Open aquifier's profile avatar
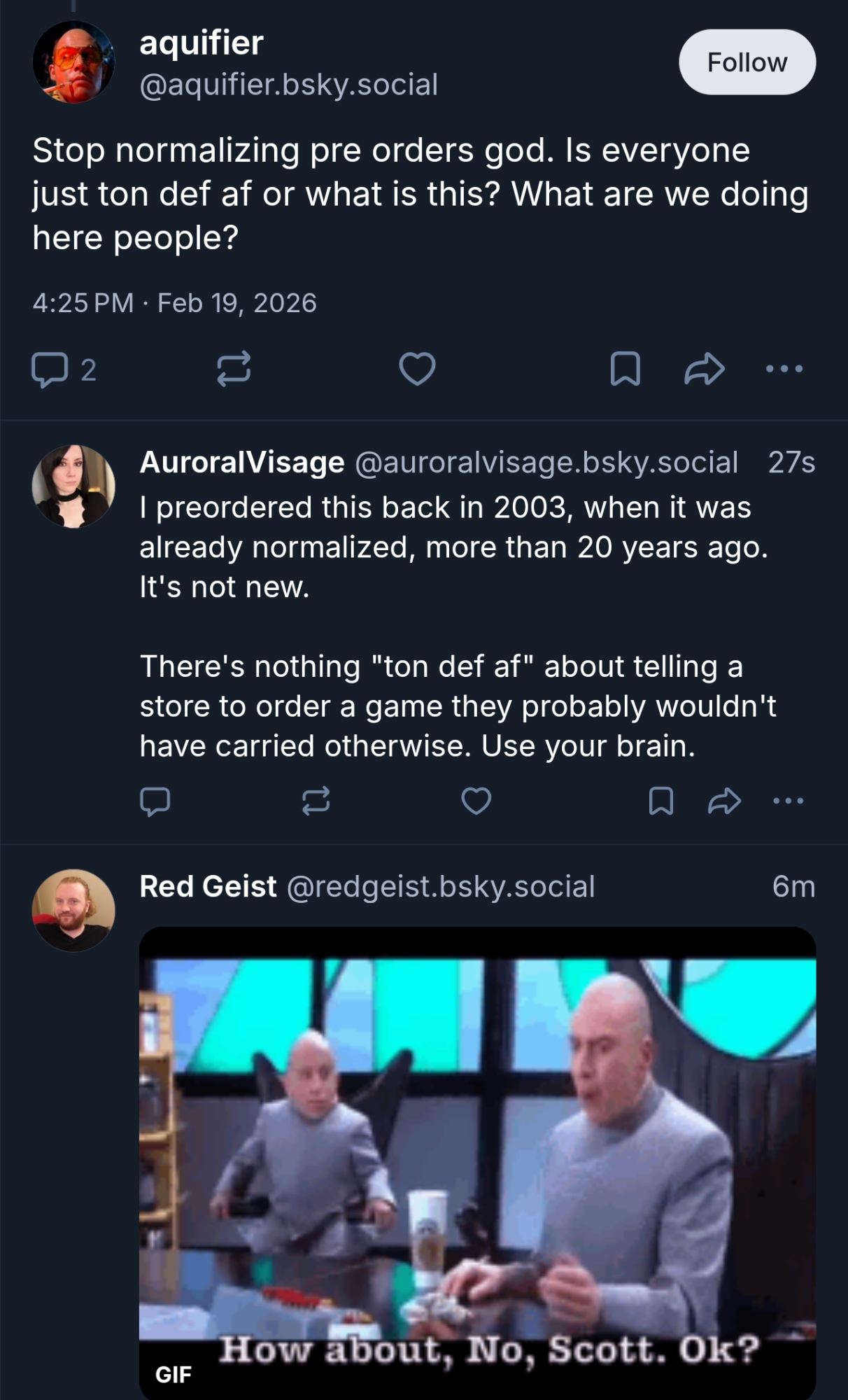The image size is (848, 1400). 73,62
